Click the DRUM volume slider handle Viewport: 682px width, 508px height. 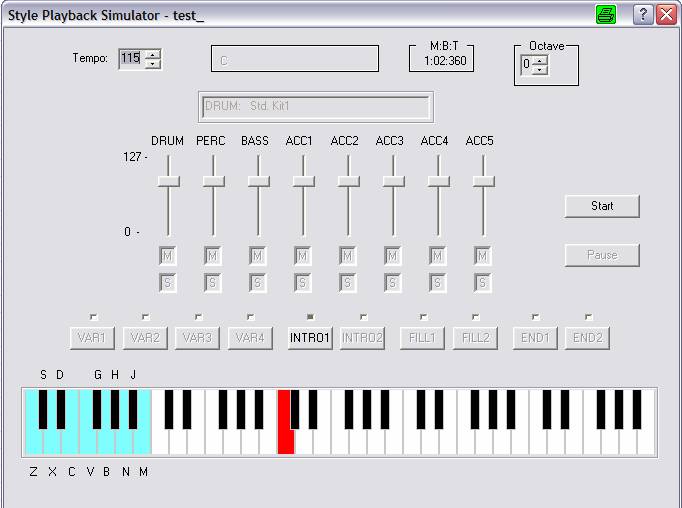coord(169,181)
